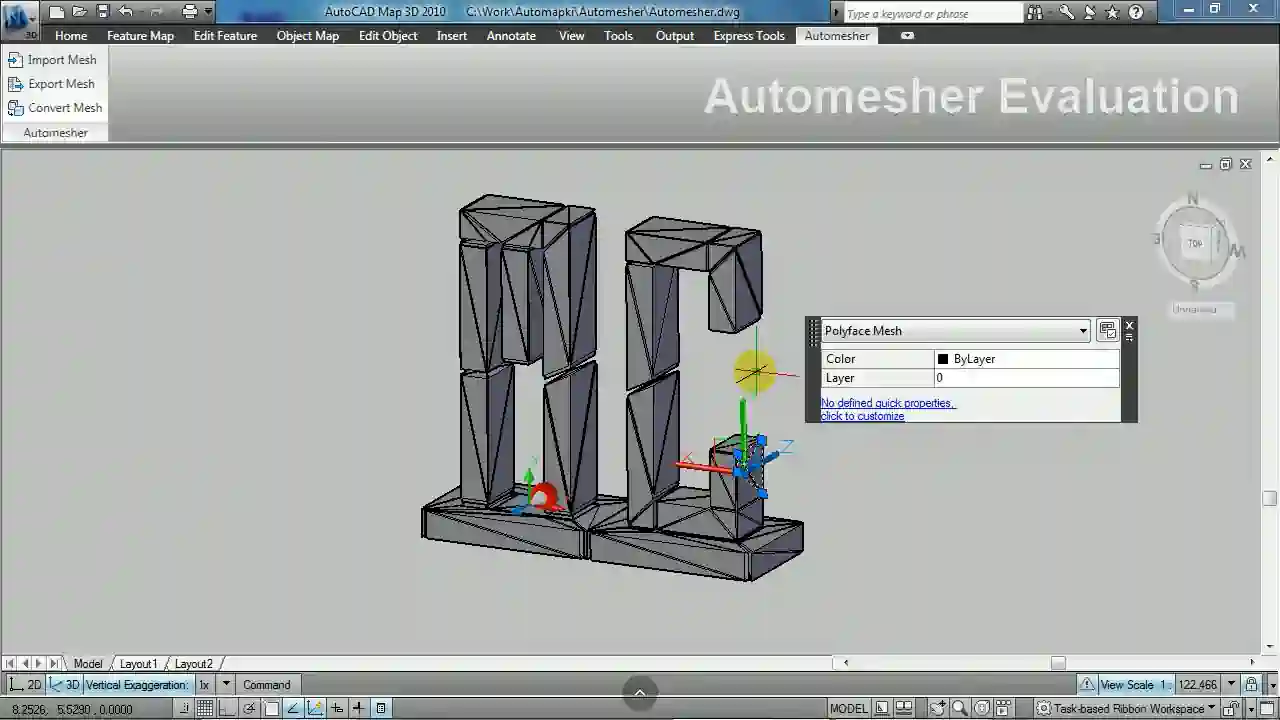Open the Feature Map ribbon tab

tap(140, 36)
